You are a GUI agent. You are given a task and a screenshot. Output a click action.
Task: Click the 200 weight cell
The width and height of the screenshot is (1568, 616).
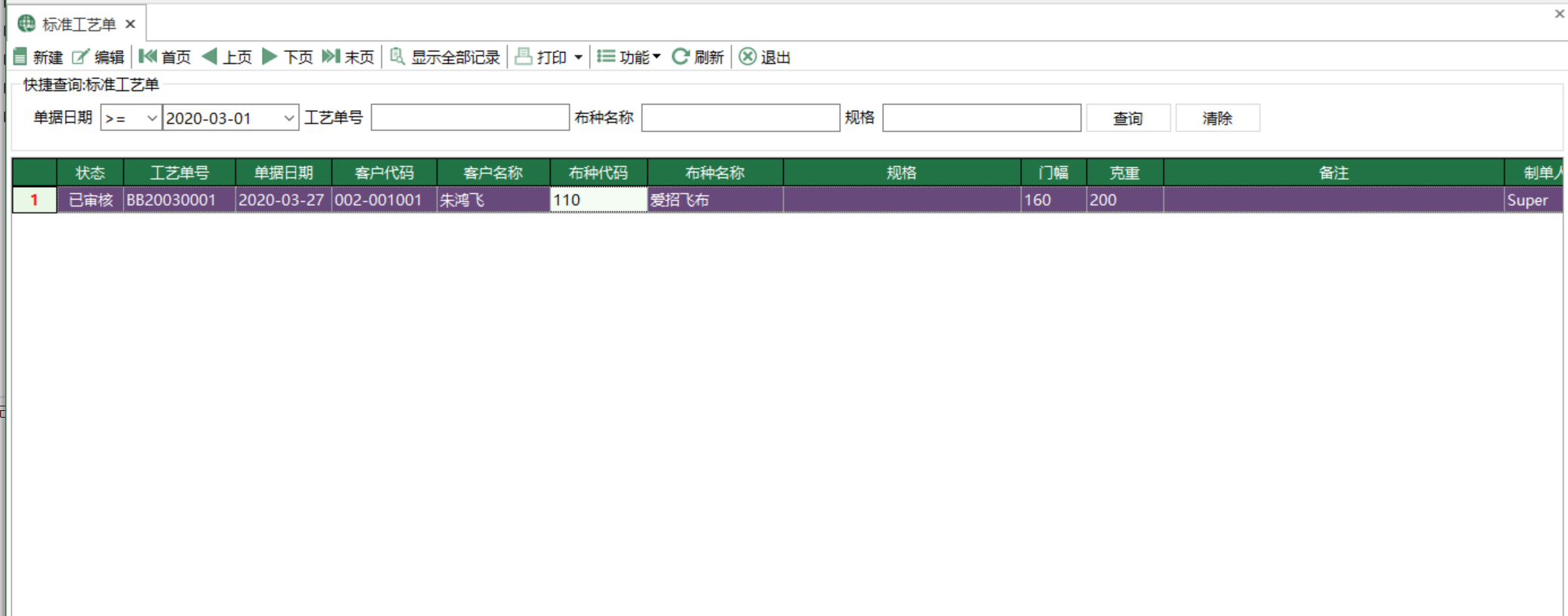(1124, 200)
